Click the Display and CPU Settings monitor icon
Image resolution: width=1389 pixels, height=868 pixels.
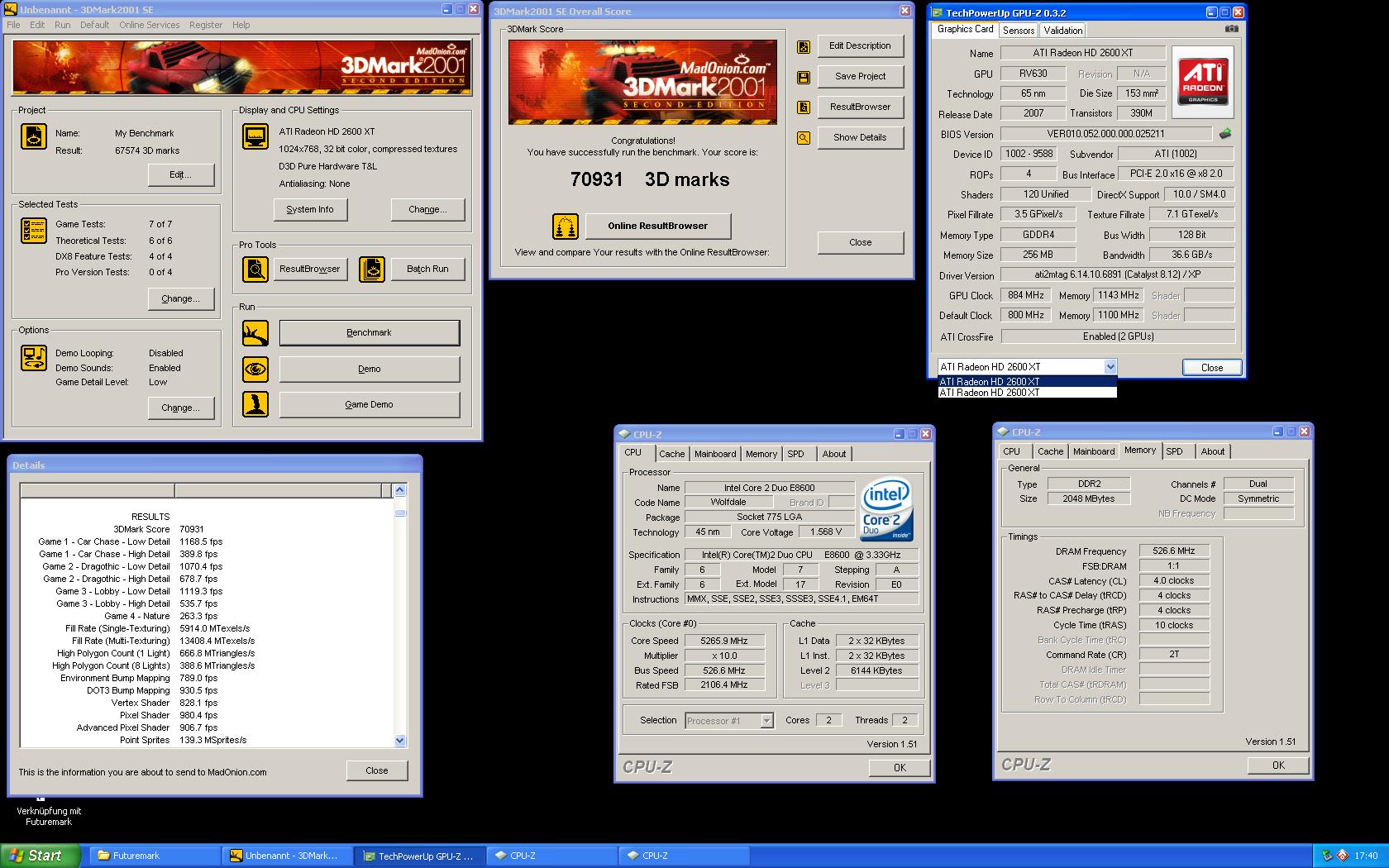tap(255, 136)
